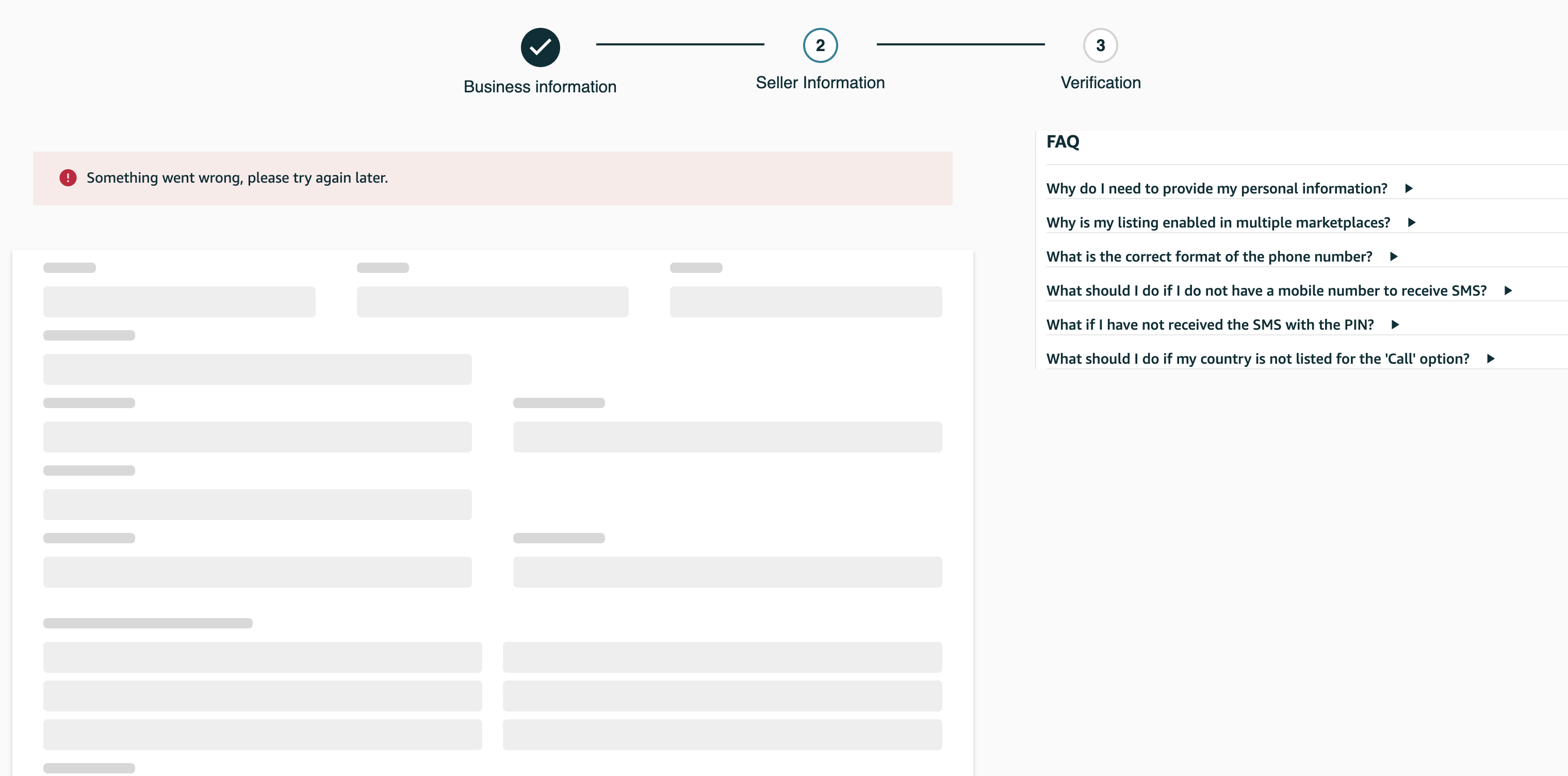1568x776 pixels.
Task: Expand the question about no mobile number for SMS
Action: [x=1266, y=290]
